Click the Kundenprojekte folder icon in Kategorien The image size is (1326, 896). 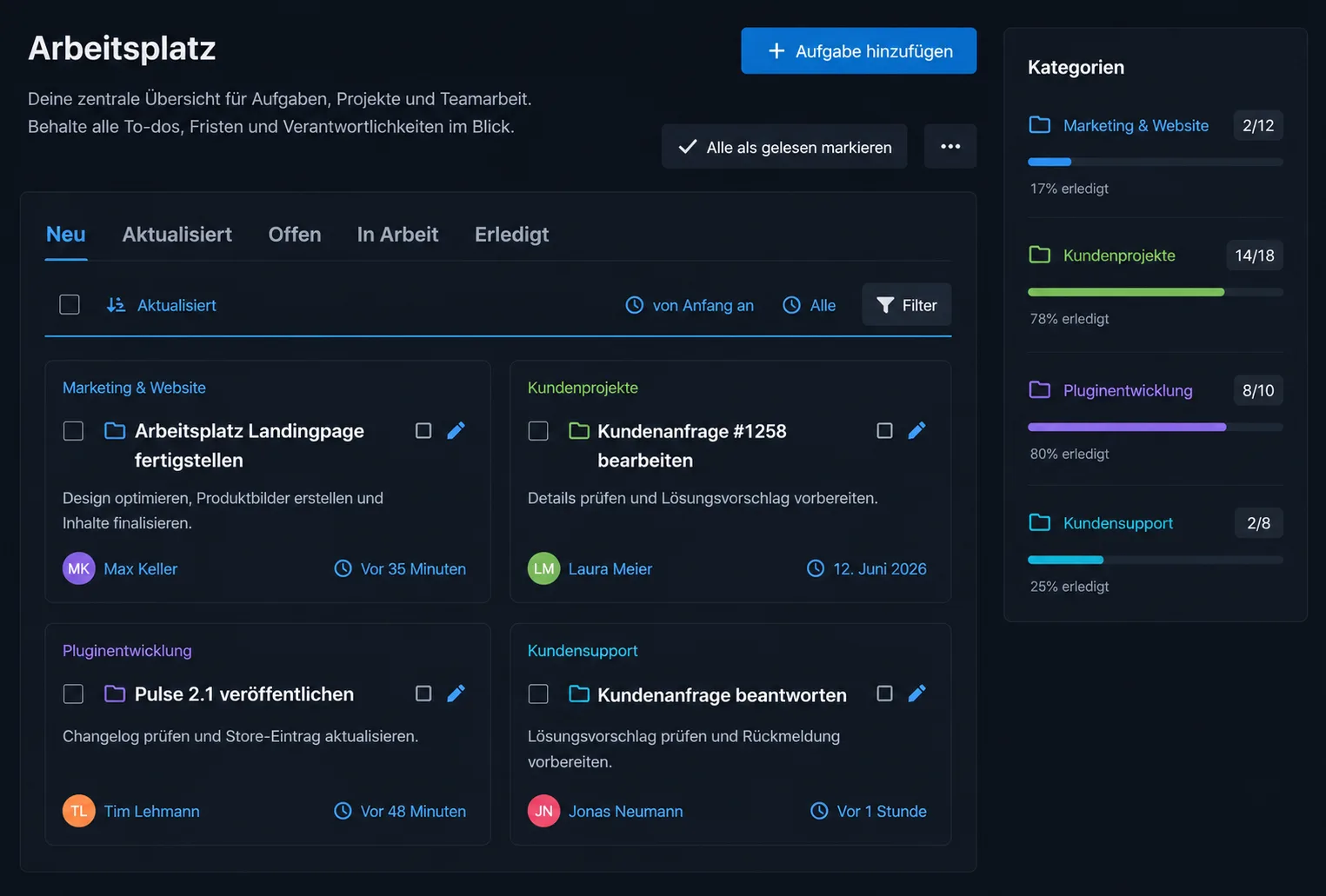pos(1040,255)
